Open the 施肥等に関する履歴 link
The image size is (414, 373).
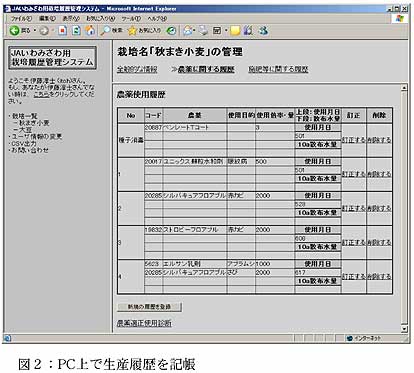coord(278,69)
